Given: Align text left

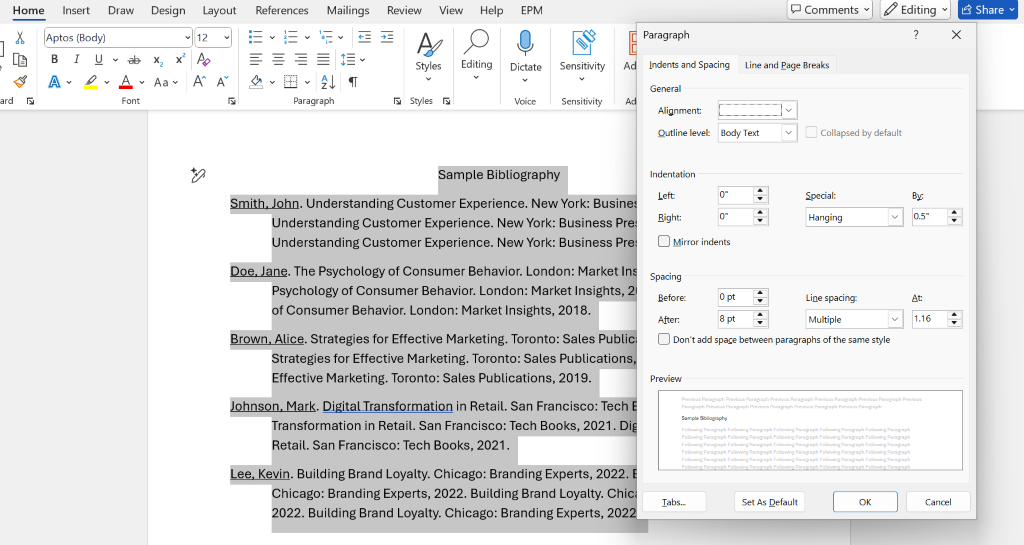Looking at the screenshot, I should (x=256, y=60).
